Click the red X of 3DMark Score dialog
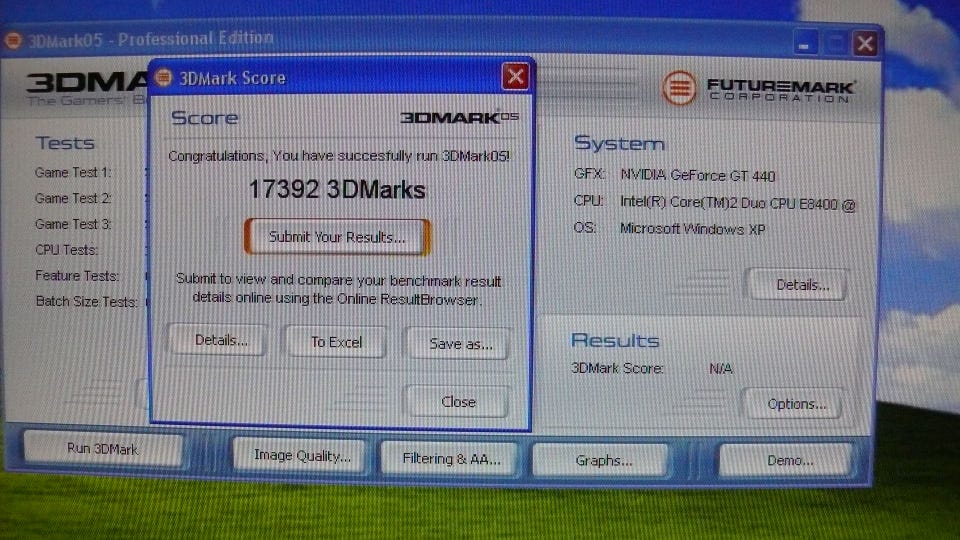Screen dimensions: 960x540 (515, 77)
